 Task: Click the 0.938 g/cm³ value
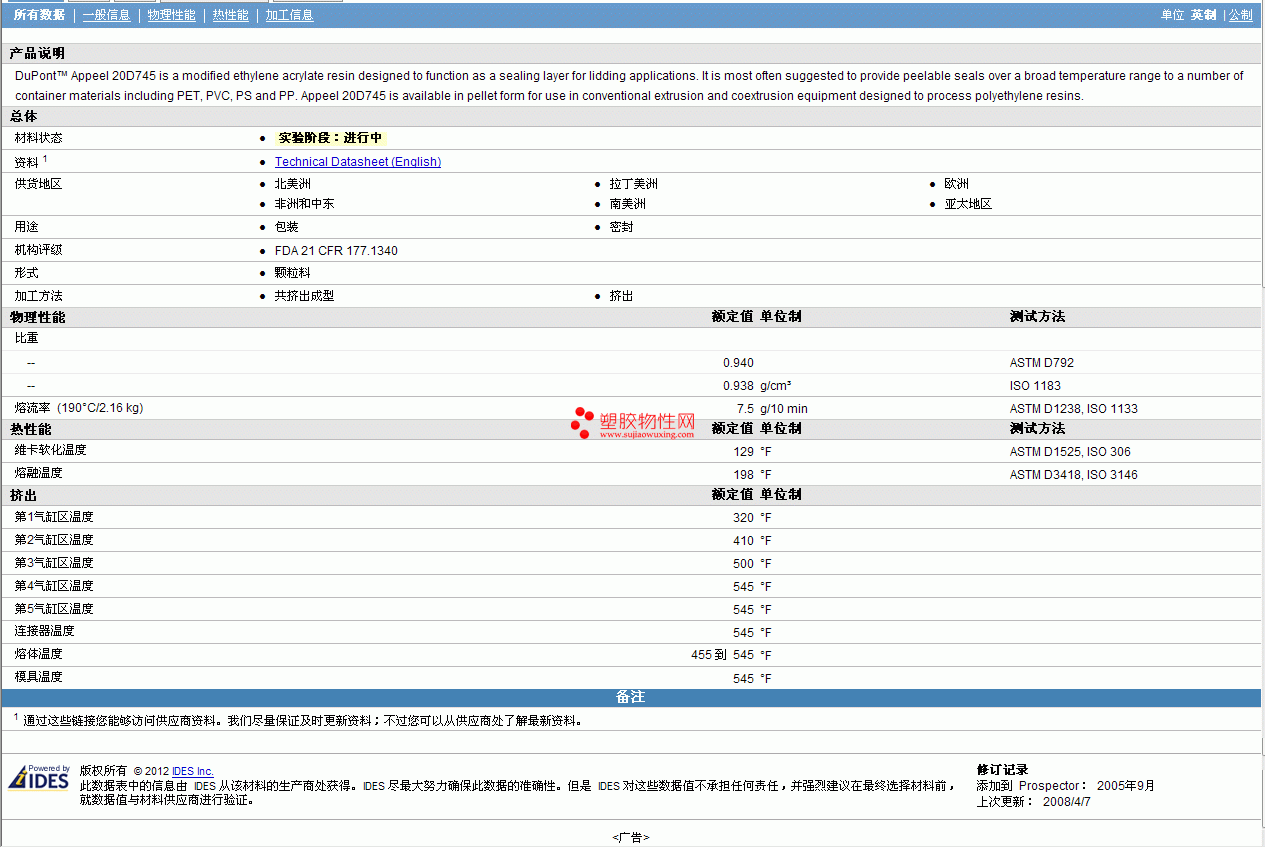[738, 386]
